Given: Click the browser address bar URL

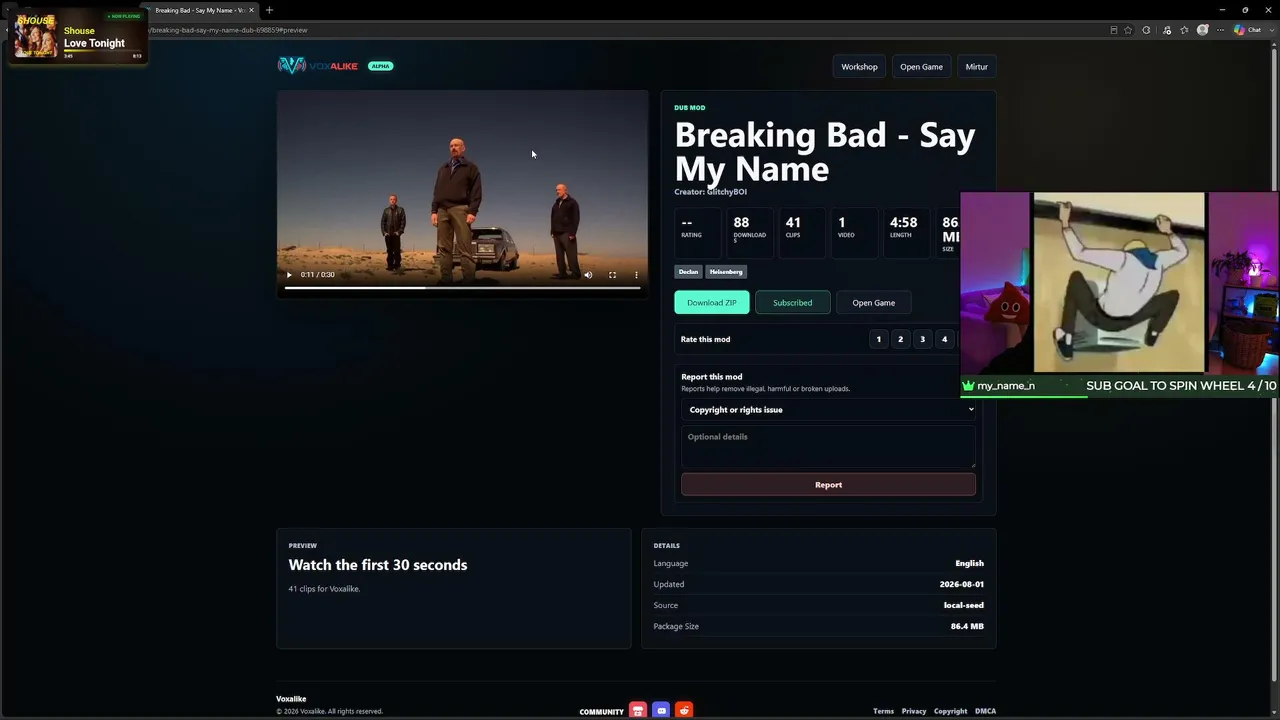Looking at the screenshot, I should coord(228,30).
